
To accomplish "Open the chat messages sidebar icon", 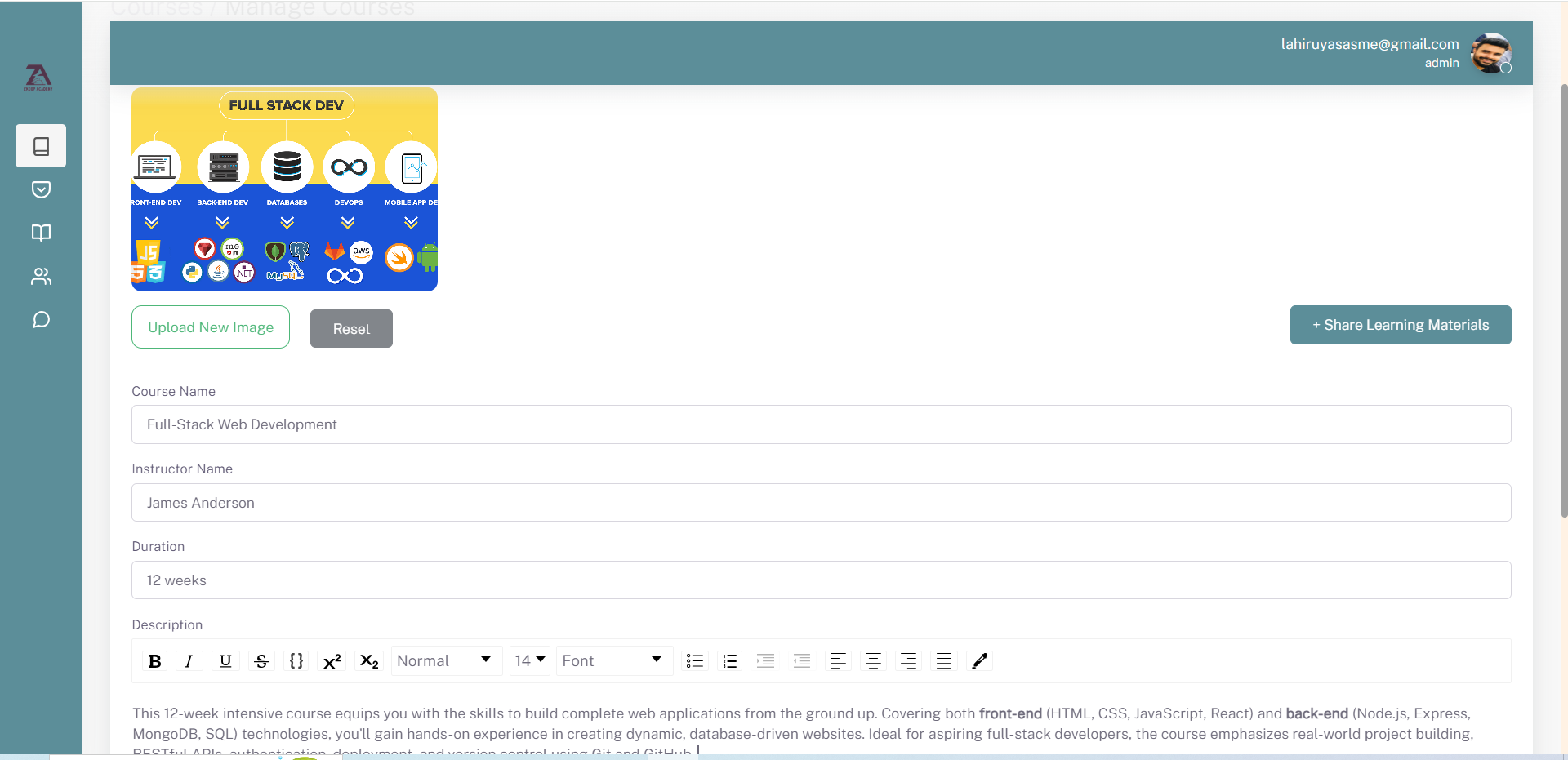I will 41,320.
